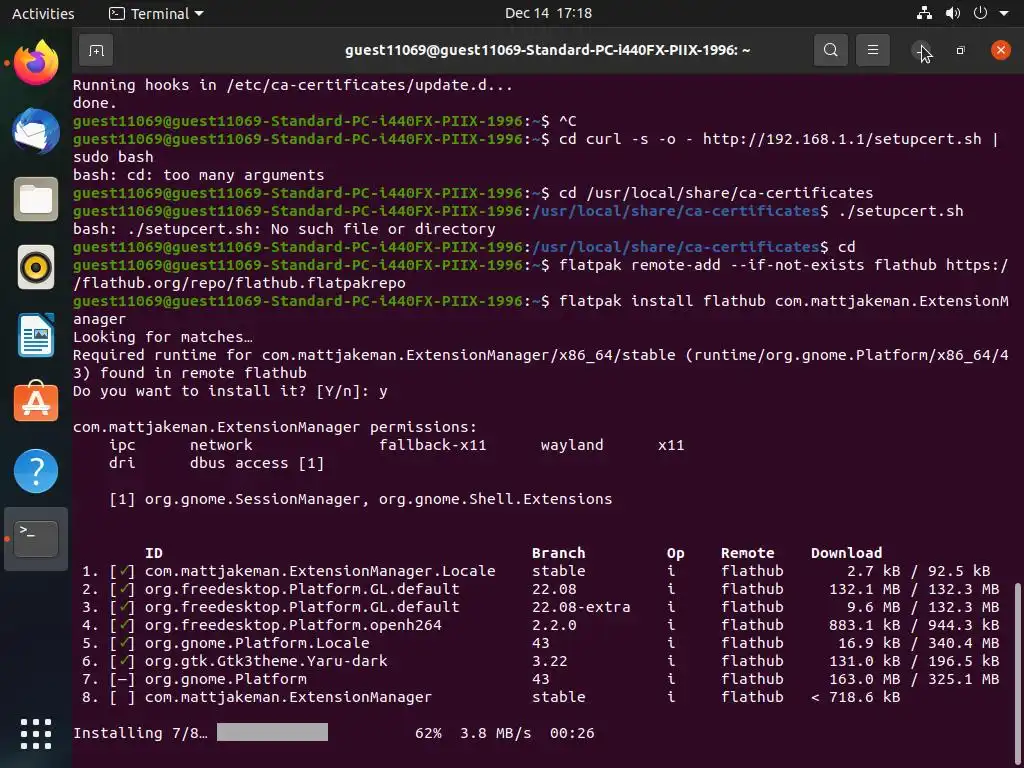Click checkmark for Platform.GL.default 22.08 row
Viewport: 1024px width, 768px height.
[x=123, y=589]
